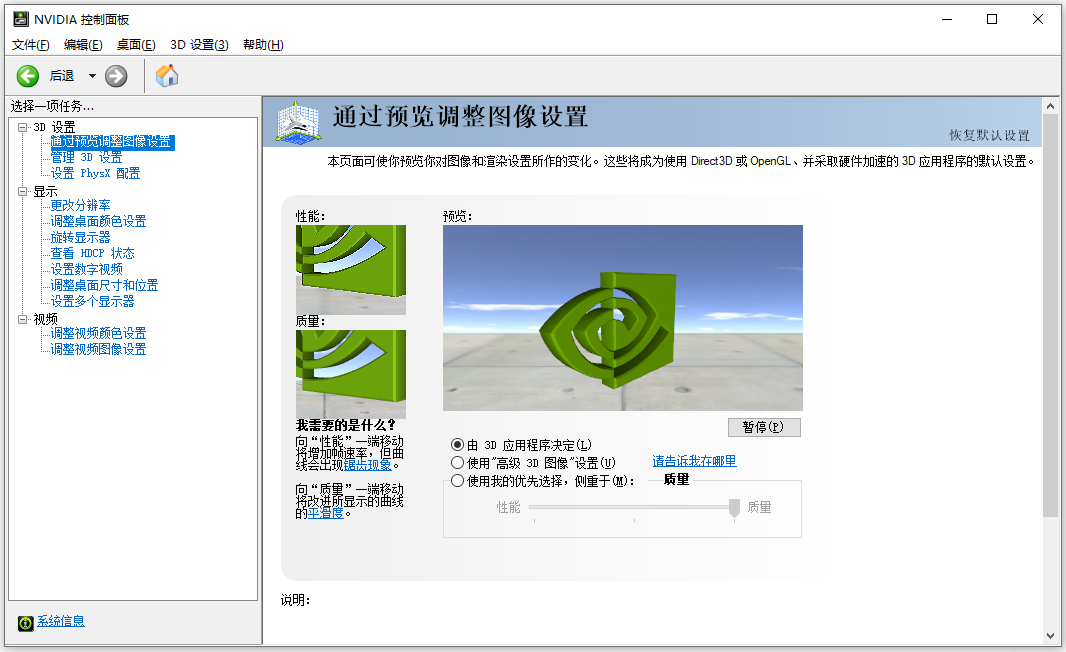
Task: Open the 请告诉我在哪里 link
Action: pos(694,461)
